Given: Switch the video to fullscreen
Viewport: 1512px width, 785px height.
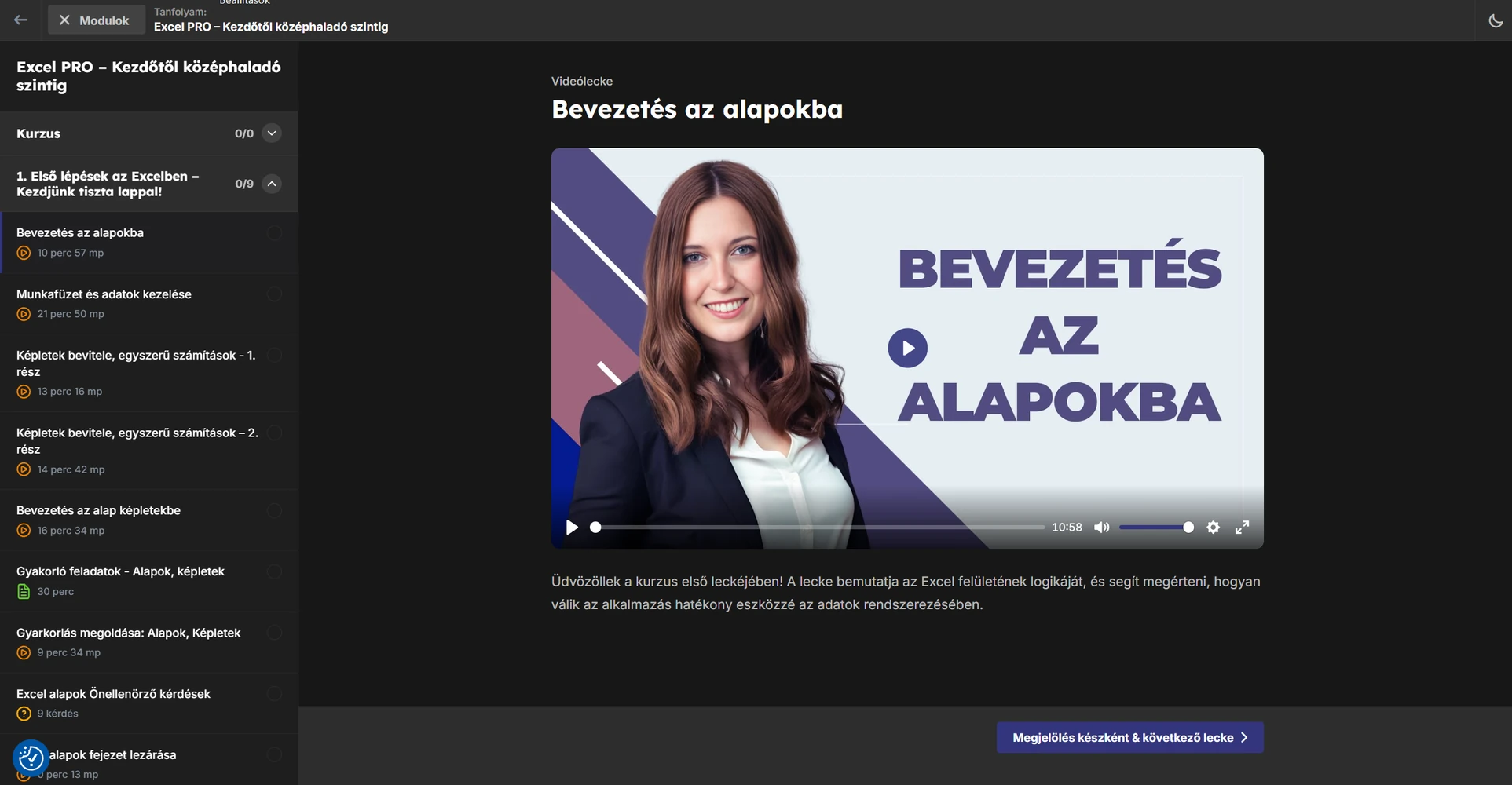Looking at the screenshot, I should pos(1242,528).
